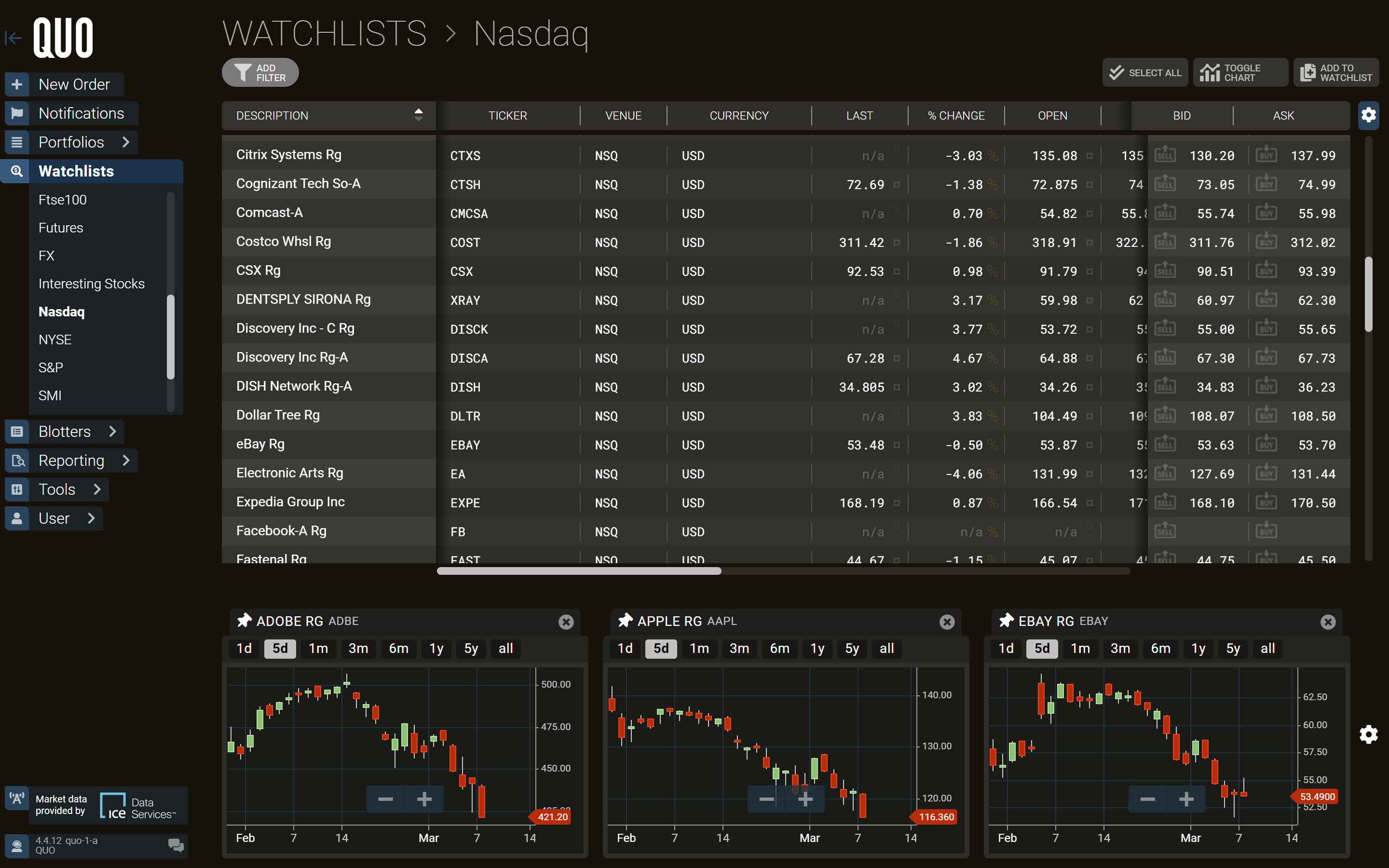
Task: Click ADD TO WATCHLIST
Action: point(1335,72)
